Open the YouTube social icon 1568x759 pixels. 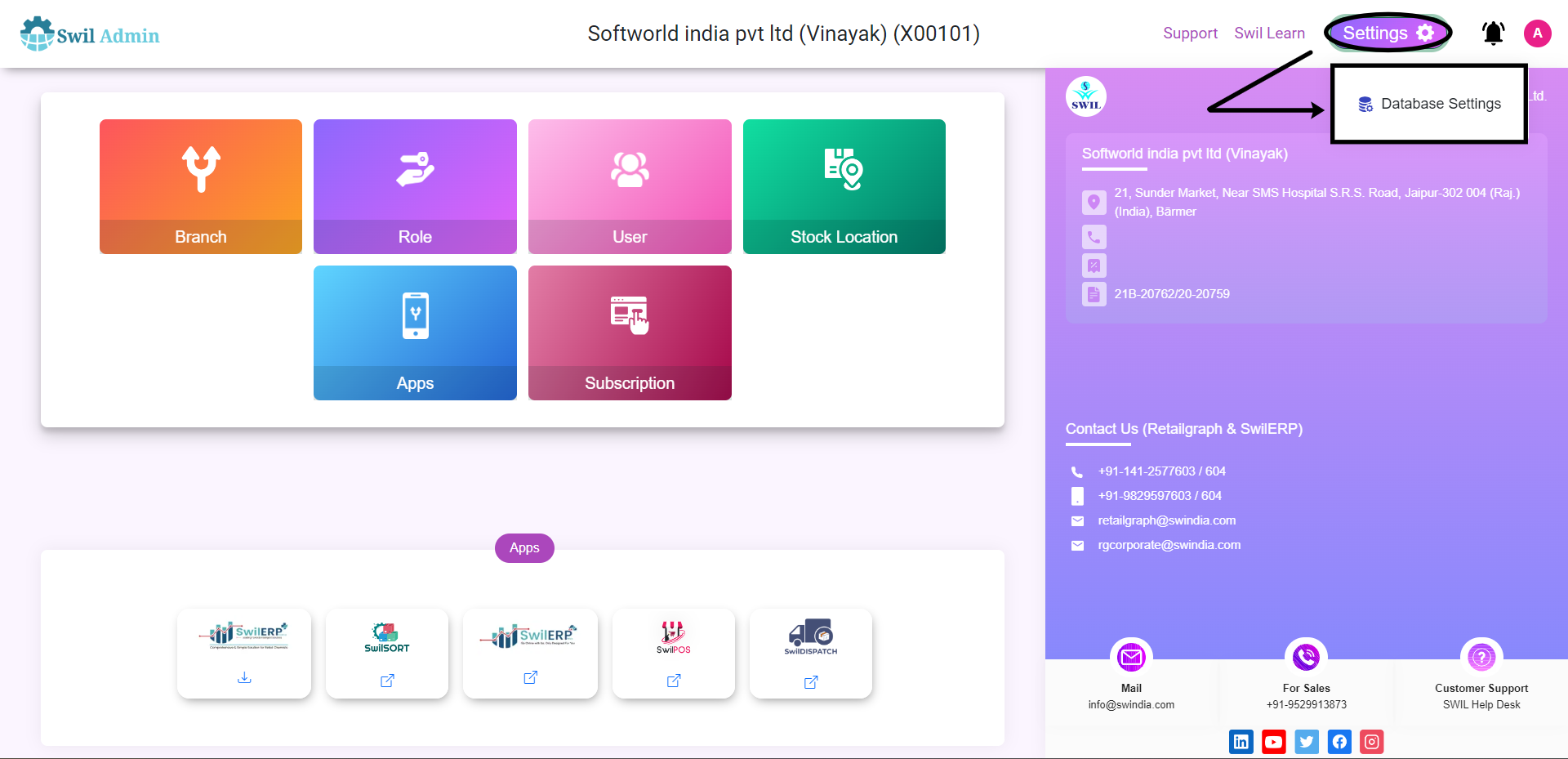coord(1274,742)
